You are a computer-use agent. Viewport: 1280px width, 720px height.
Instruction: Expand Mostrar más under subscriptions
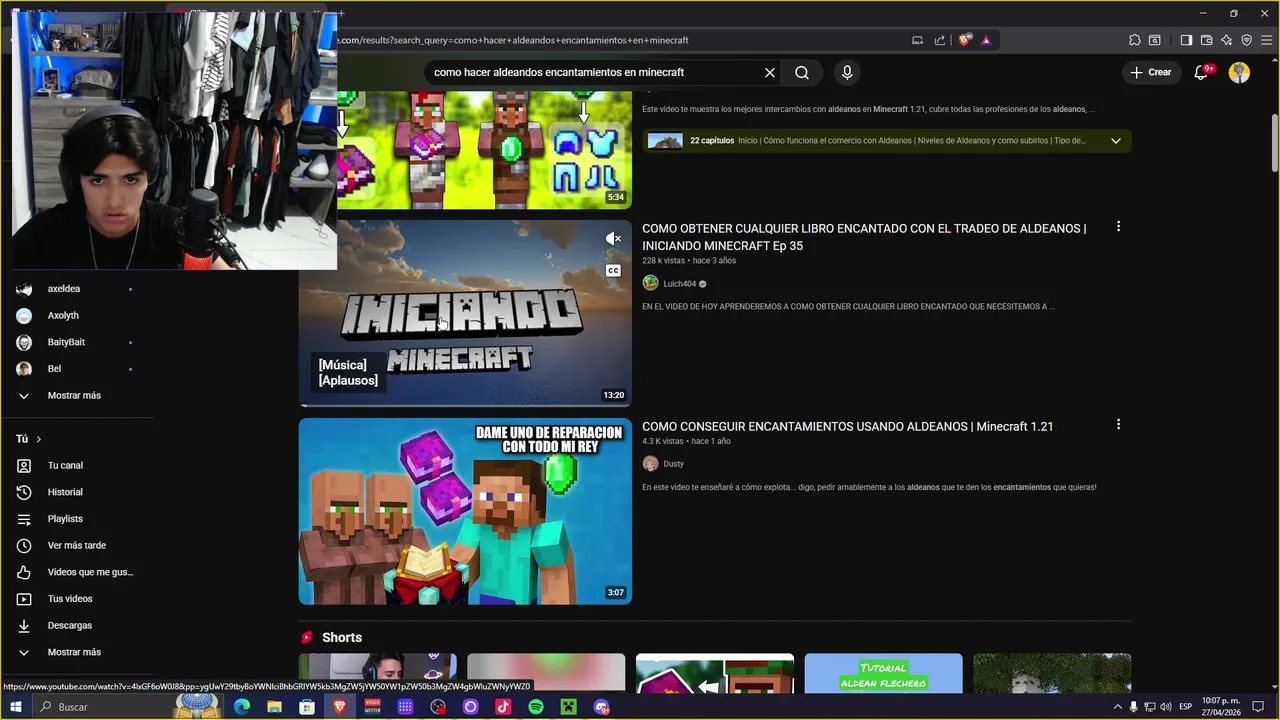click(x=76, y=395)
